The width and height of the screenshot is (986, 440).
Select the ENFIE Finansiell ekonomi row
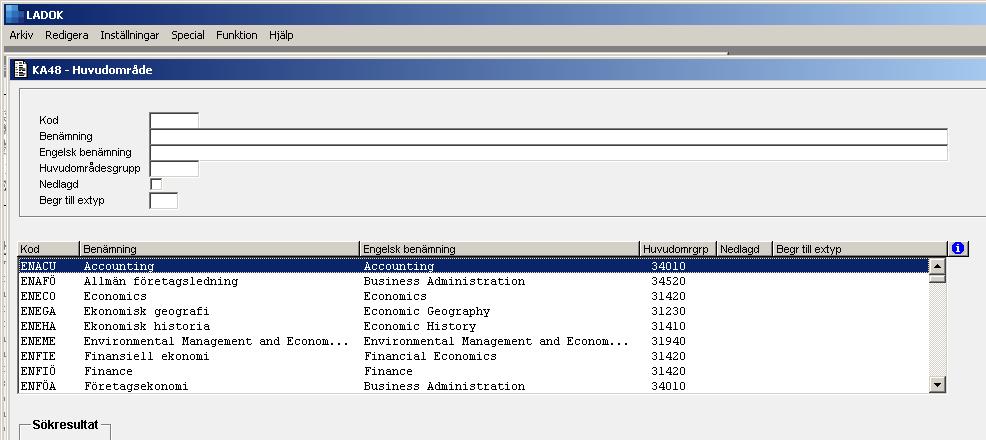(474, 356)
